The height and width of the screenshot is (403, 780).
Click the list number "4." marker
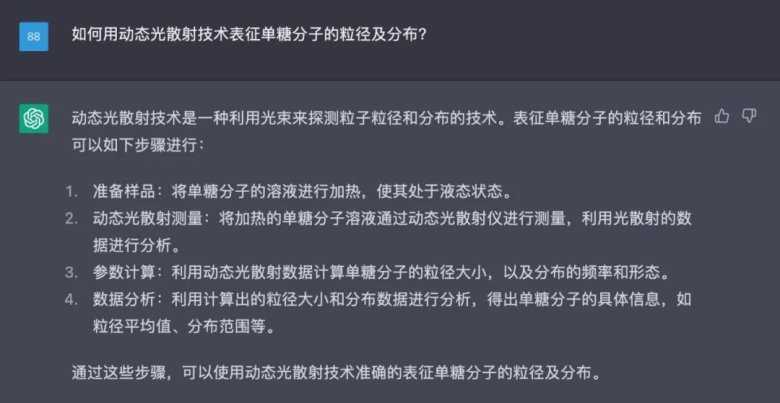[72, 299]
